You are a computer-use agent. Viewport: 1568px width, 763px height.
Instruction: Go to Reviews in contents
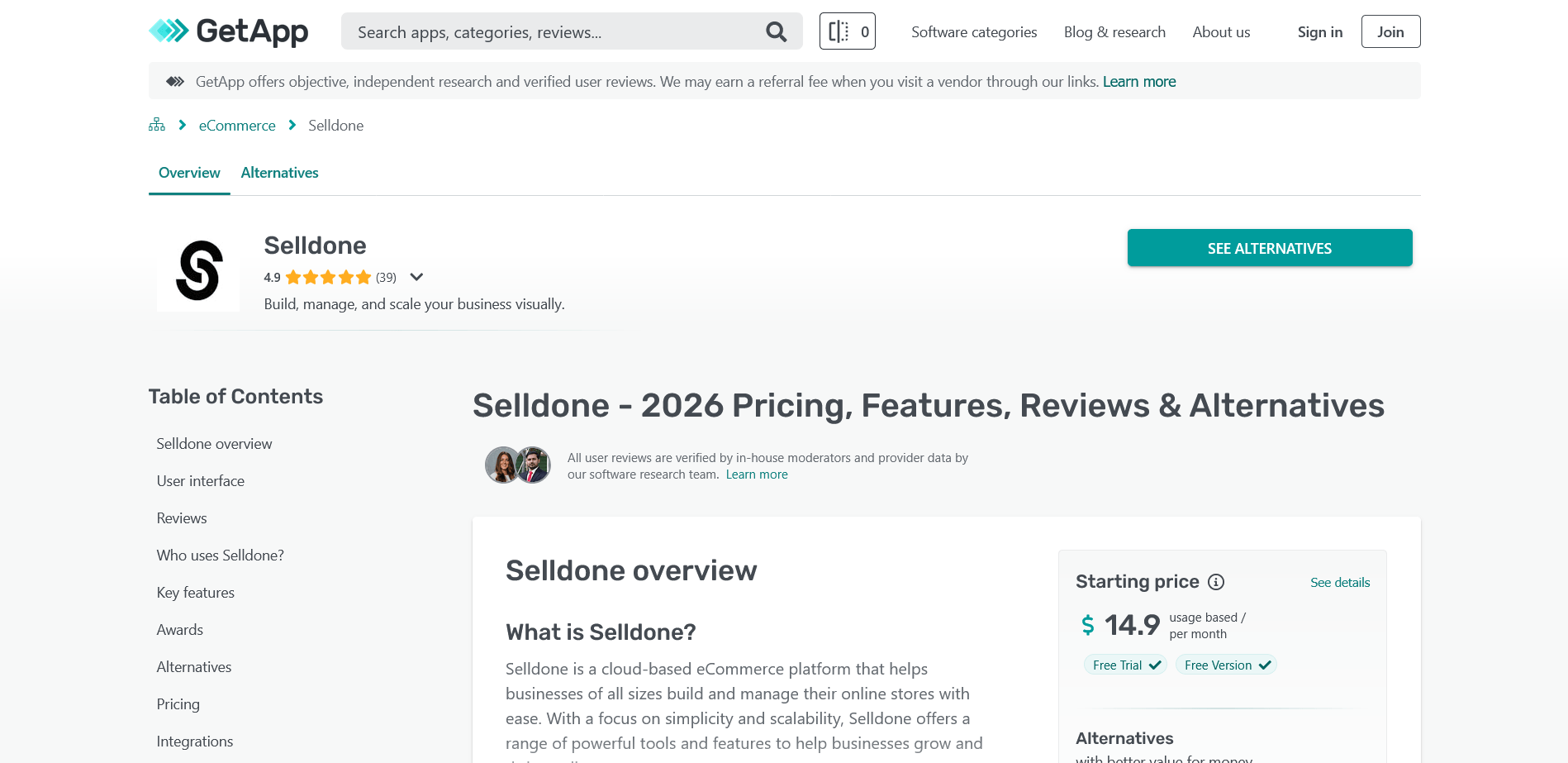[182, 518]
